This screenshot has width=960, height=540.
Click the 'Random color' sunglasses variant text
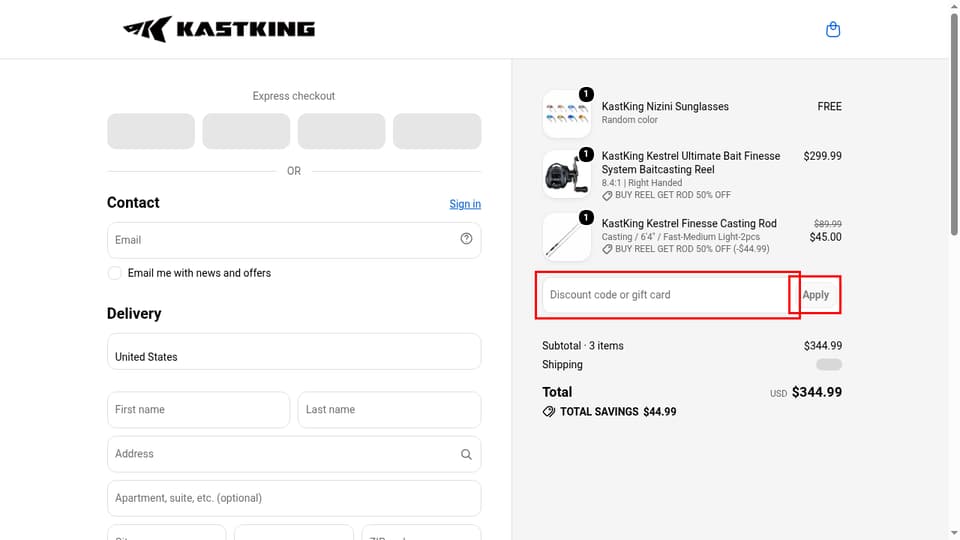(x=629, y=120)
